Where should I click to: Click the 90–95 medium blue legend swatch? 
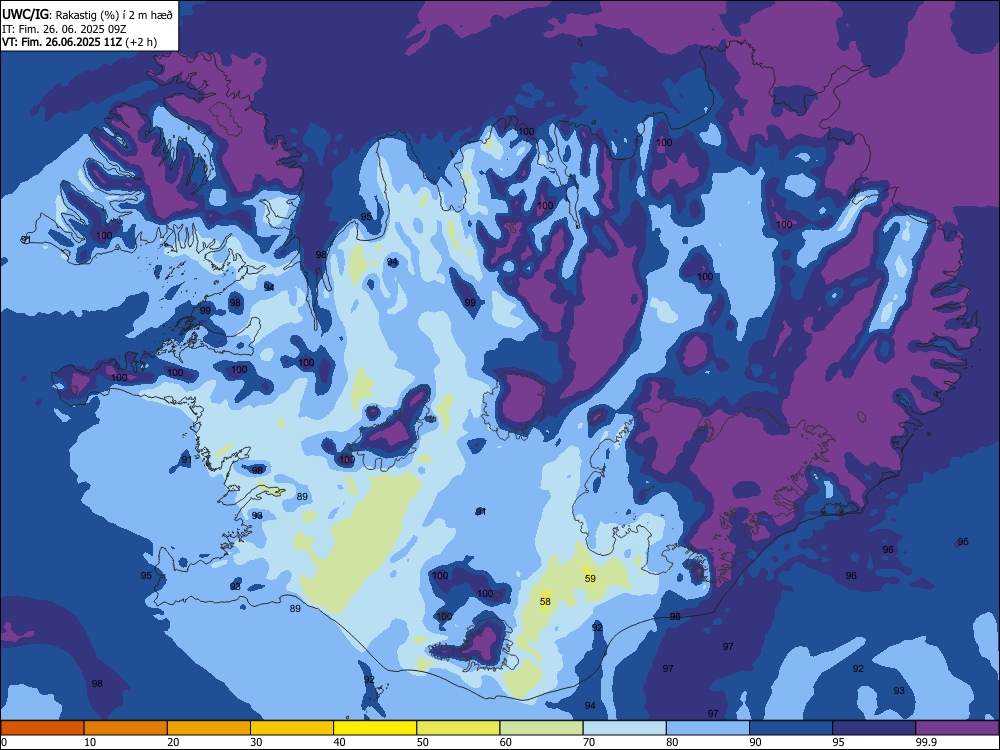click(x=791, y=728)
